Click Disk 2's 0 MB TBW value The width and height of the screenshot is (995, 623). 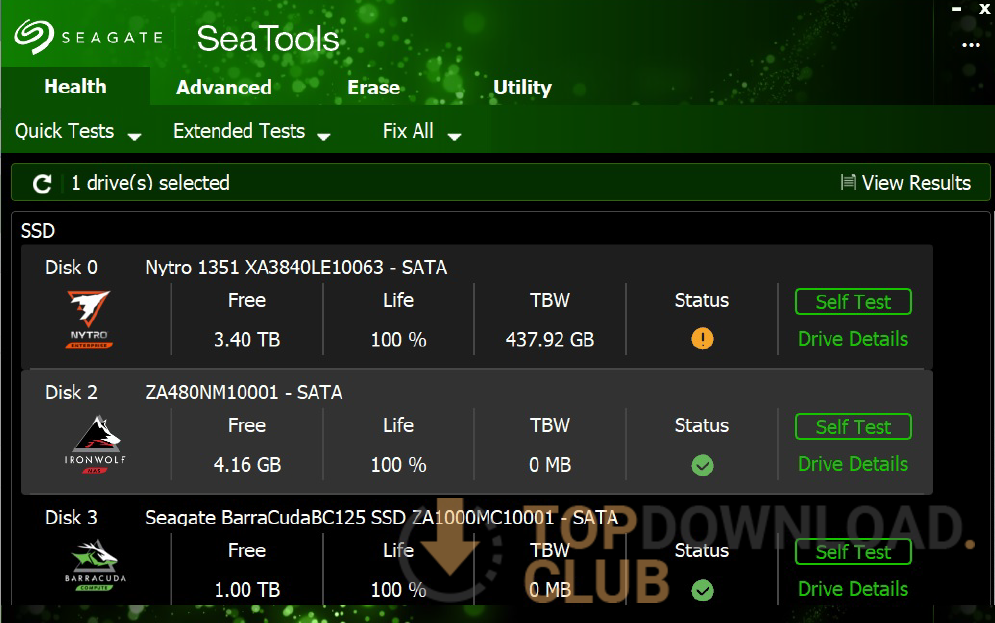[x=550, y=464]
